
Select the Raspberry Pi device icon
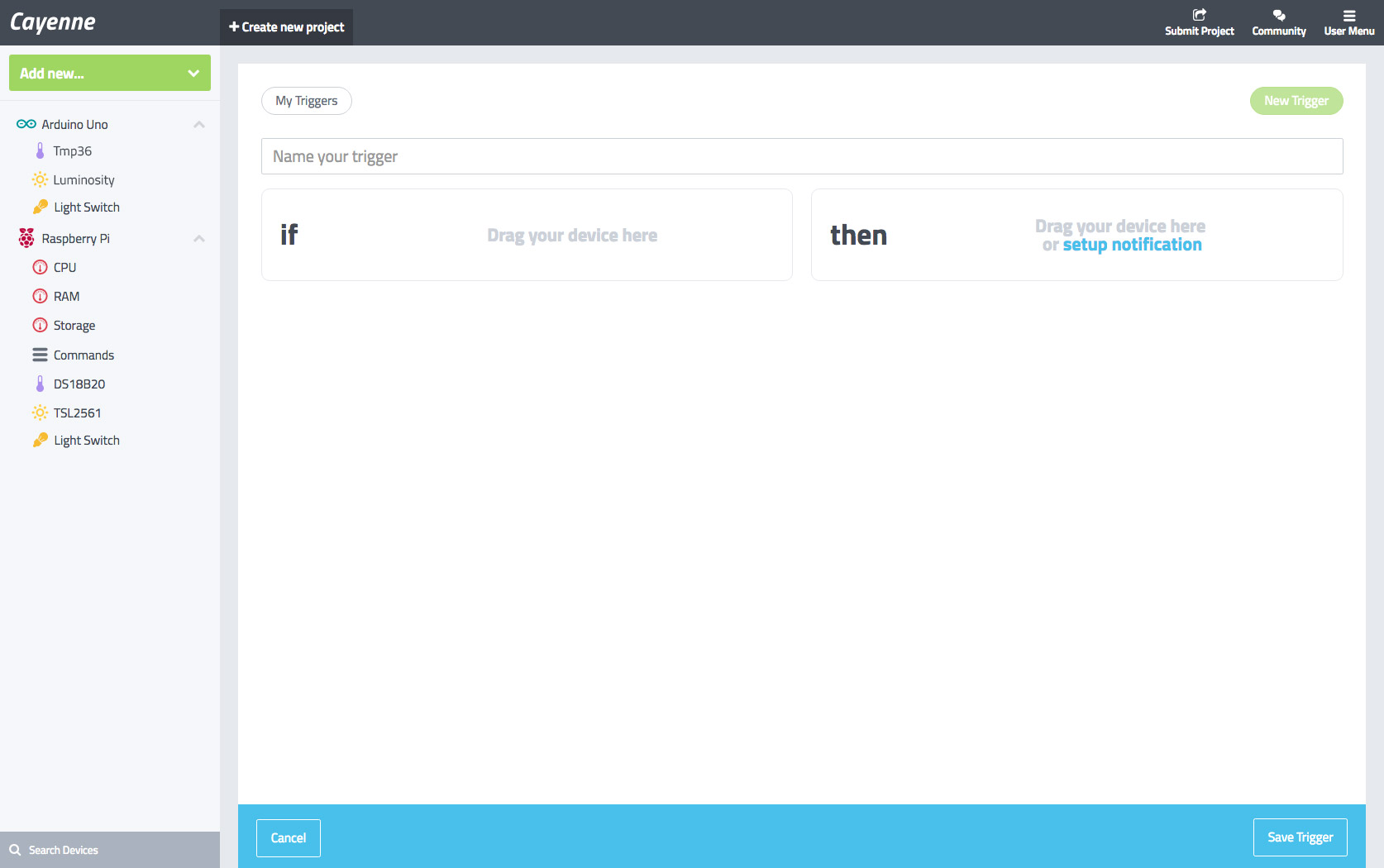pos(26,238)
